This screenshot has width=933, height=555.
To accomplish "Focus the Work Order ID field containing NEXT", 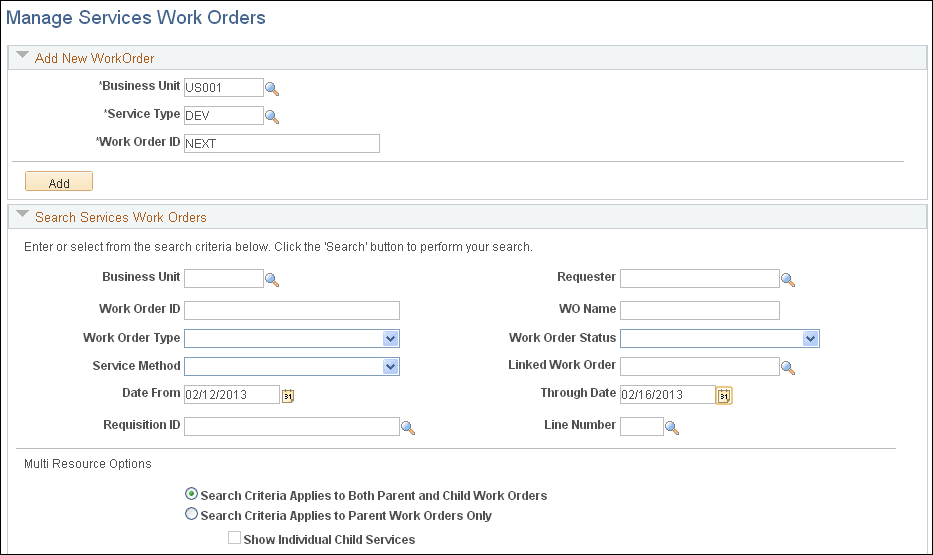I will (281, 143).
